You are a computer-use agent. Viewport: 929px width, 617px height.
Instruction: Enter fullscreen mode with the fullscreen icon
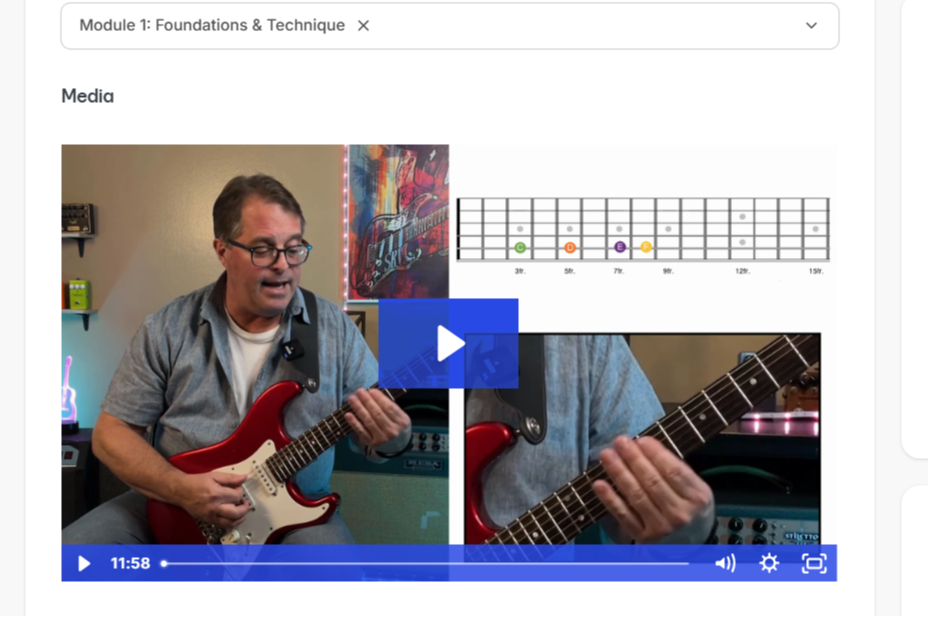pyautogui.click(x=814, y=563)
